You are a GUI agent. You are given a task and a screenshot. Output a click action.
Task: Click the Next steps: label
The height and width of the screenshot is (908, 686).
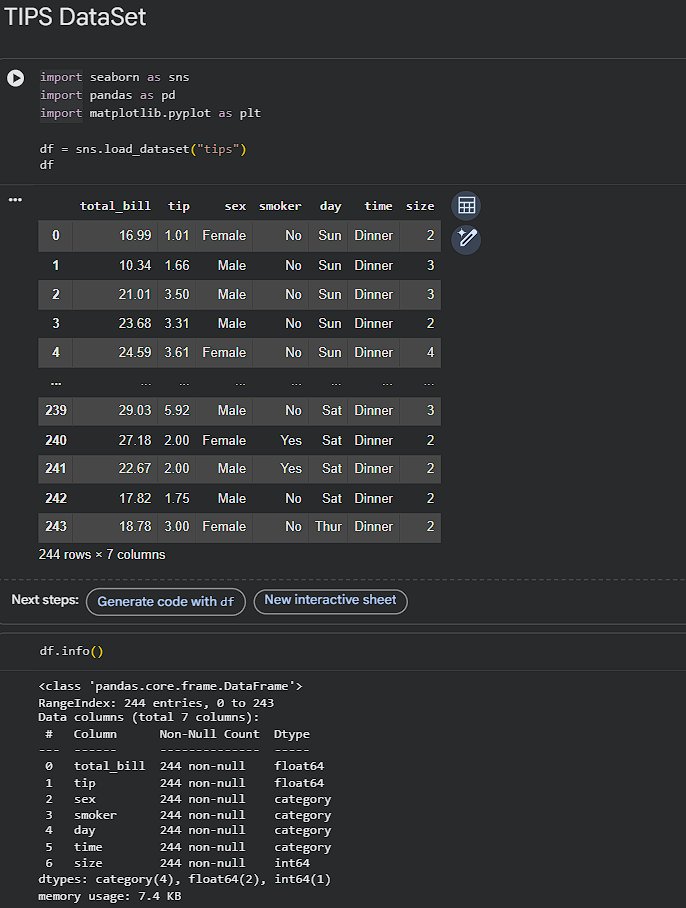point(45,600)
